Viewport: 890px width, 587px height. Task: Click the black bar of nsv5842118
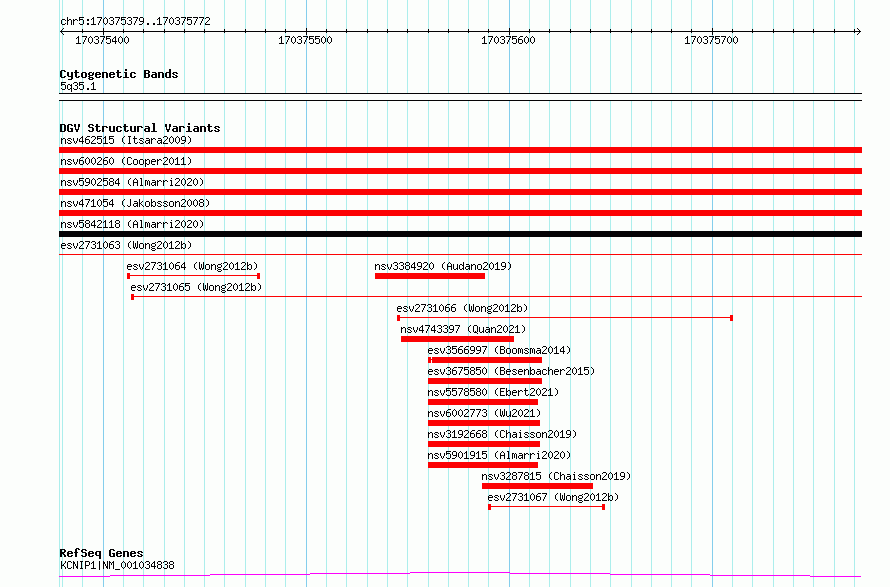tap(460, 234)
